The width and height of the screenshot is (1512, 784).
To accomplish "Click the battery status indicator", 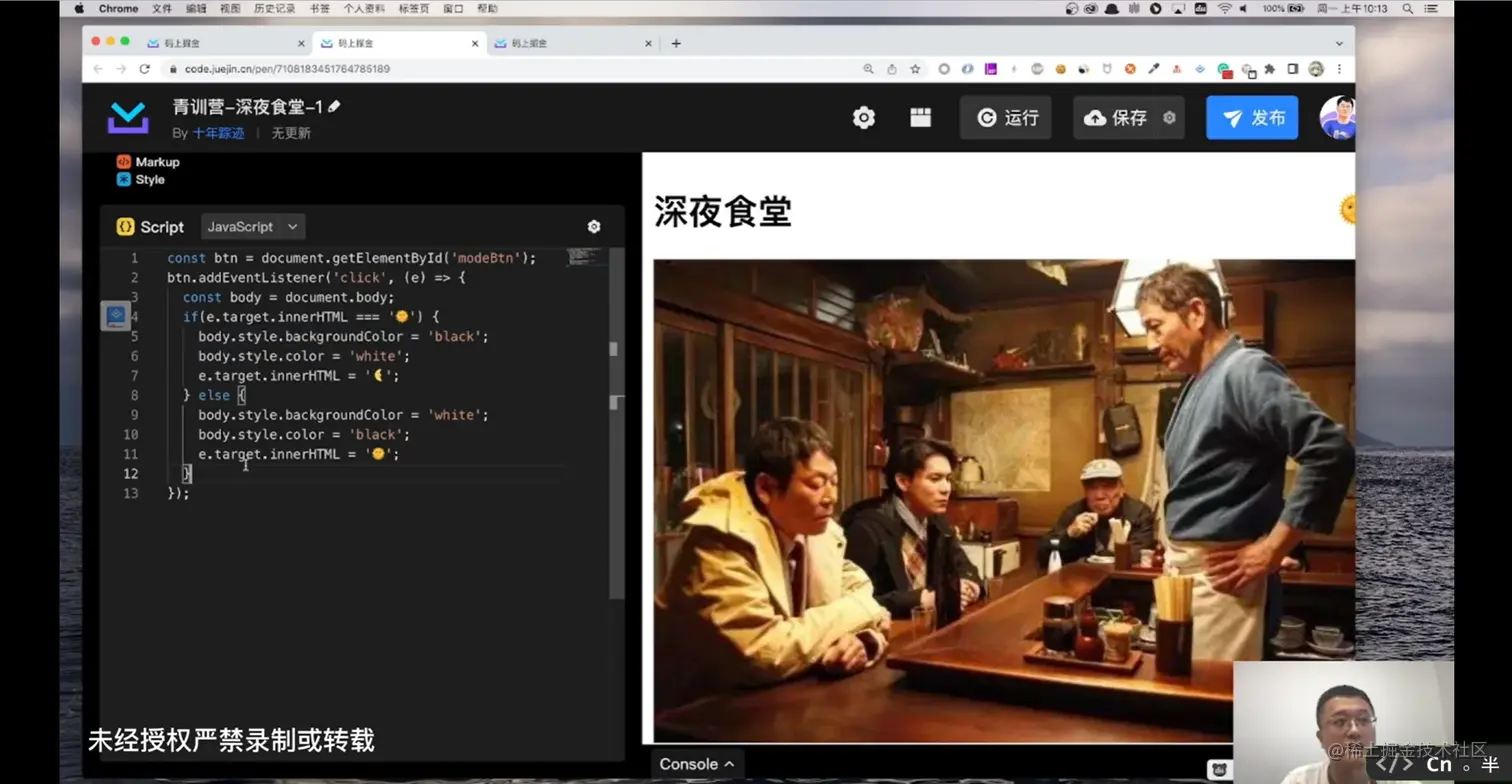I will (1297, 8).
